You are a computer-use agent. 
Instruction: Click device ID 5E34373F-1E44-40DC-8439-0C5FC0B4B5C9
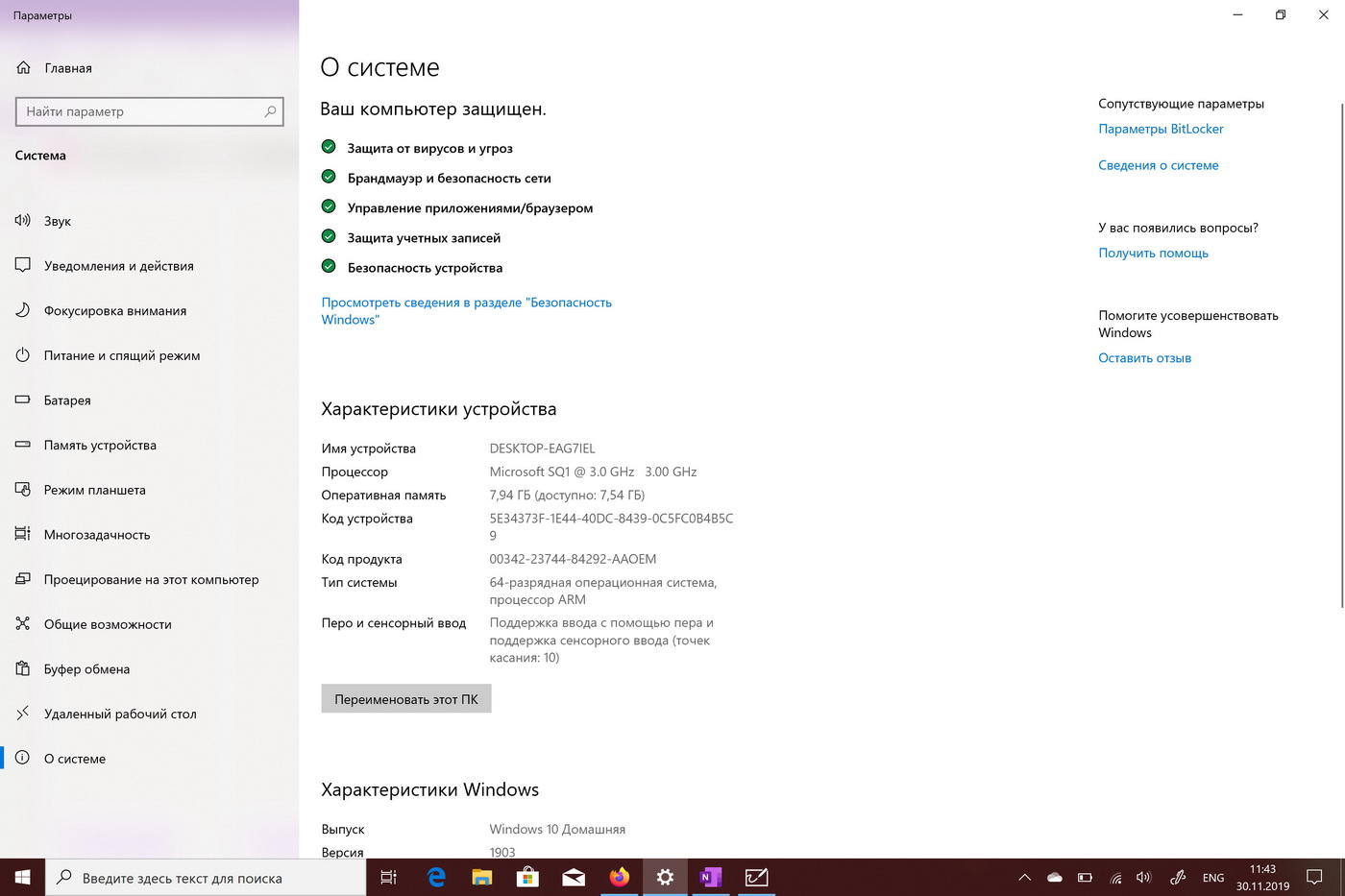(611, 526)
